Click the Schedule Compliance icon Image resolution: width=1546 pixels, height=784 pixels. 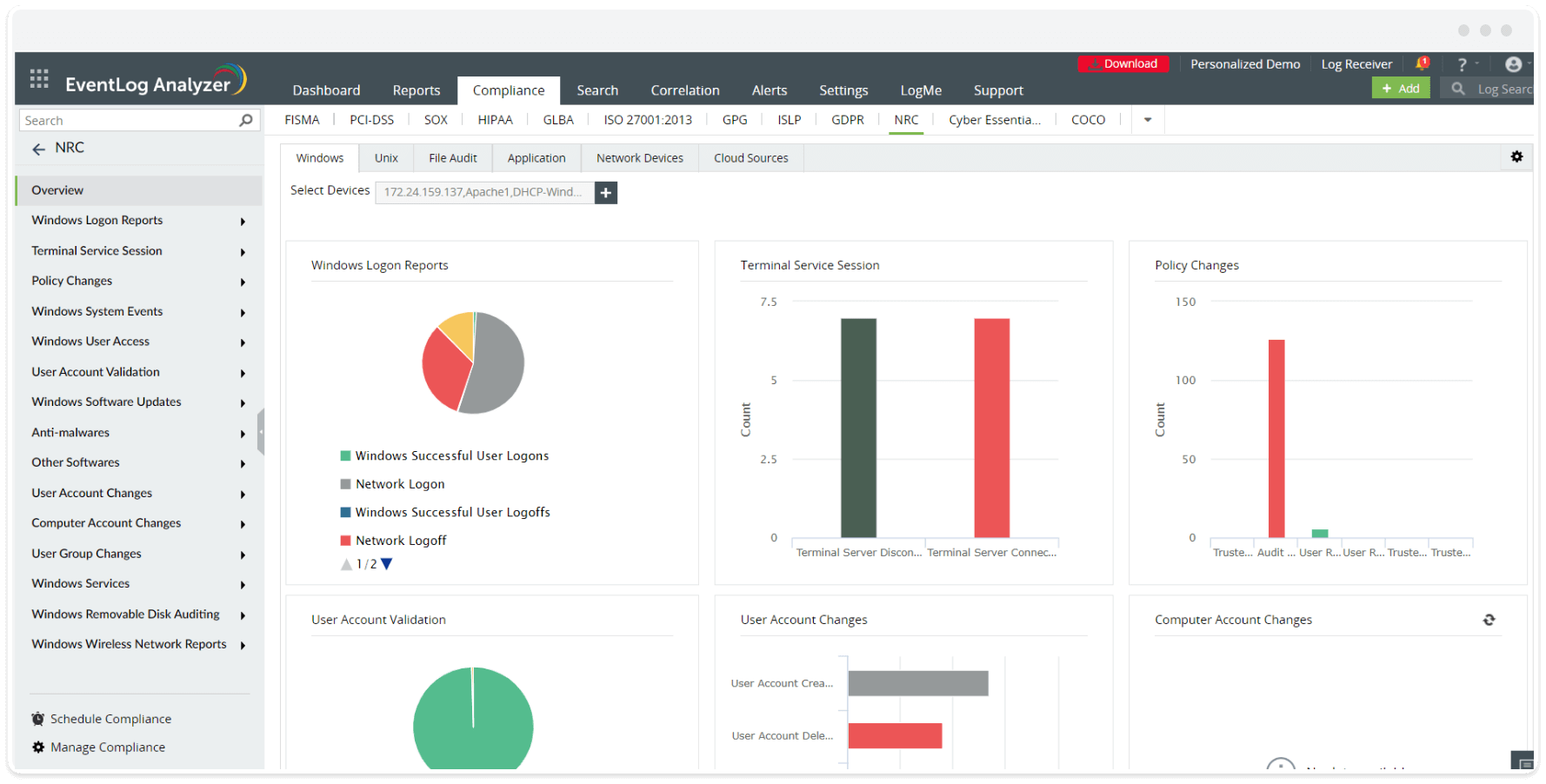coord(38,719)
